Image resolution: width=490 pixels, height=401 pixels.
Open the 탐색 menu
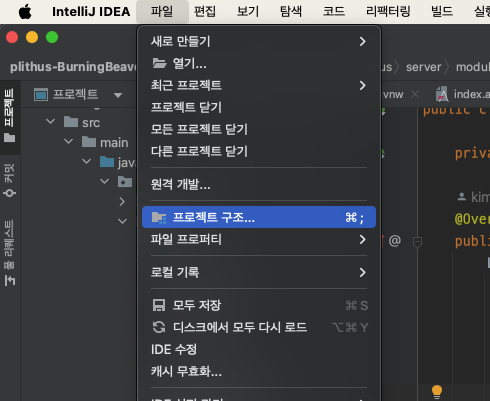coord(291,11)
